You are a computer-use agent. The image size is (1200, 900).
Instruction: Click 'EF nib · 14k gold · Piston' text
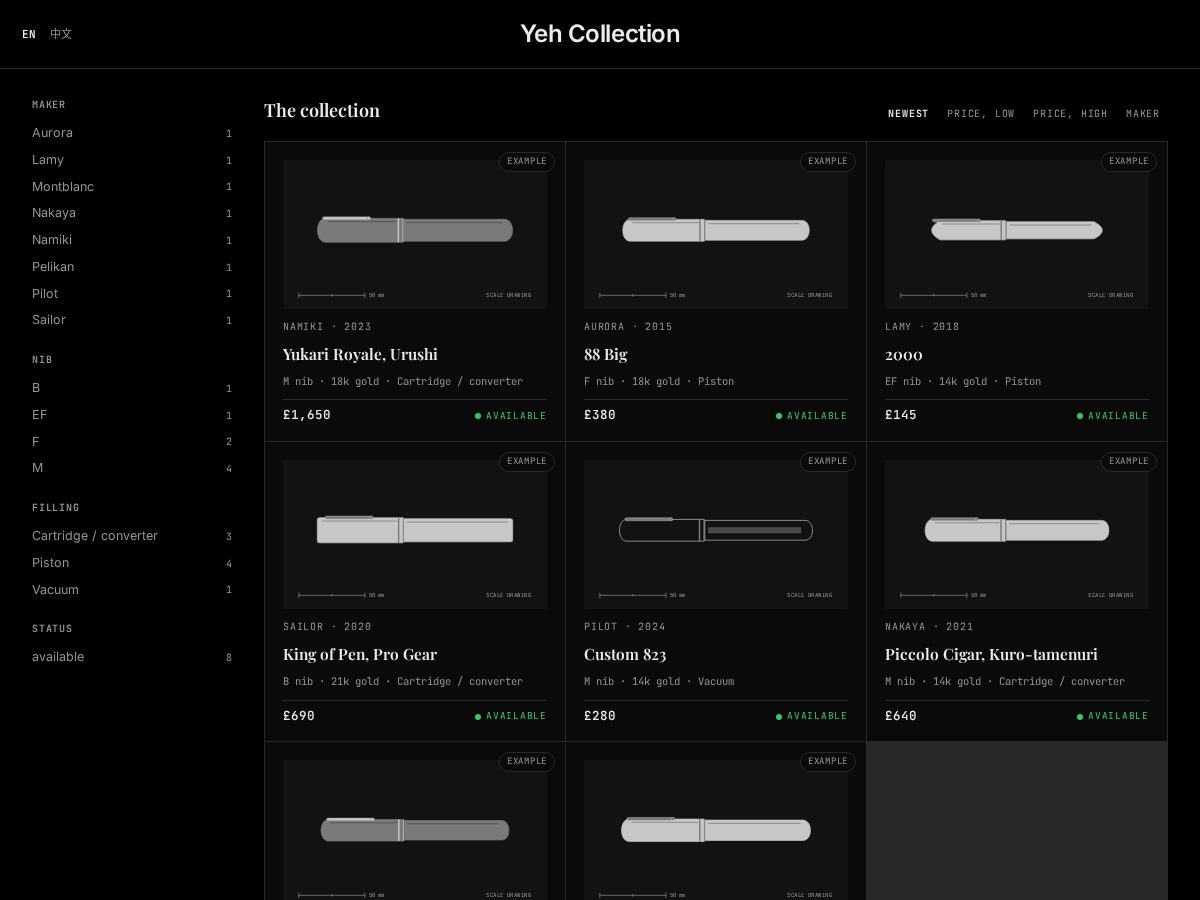tap(963, 382)
